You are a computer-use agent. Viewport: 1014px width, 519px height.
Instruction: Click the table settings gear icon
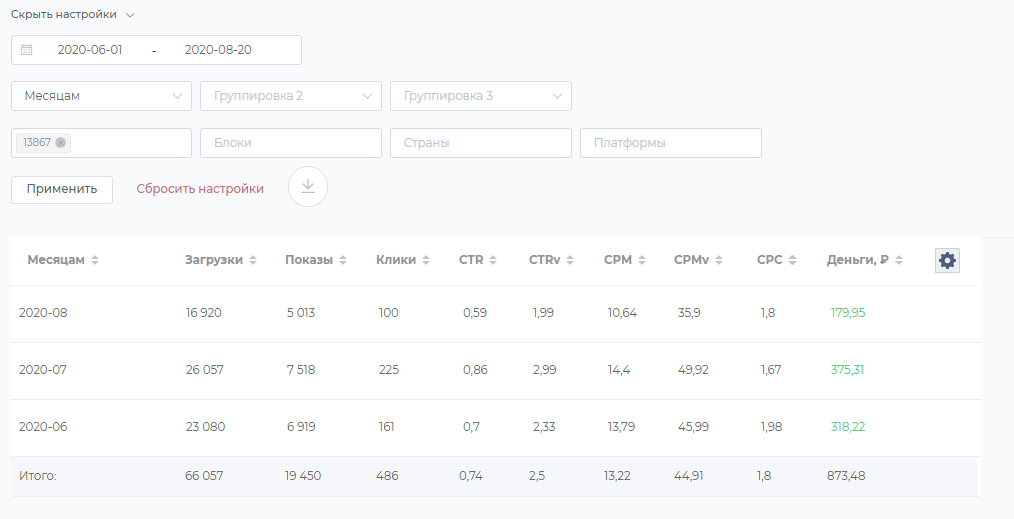947,260
